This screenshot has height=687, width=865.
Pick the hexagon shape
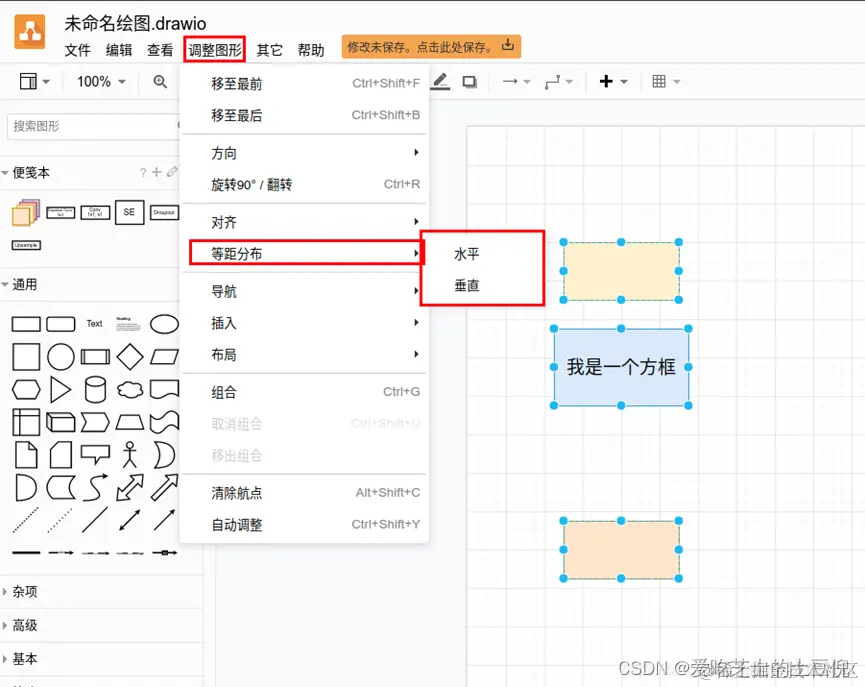26,390
